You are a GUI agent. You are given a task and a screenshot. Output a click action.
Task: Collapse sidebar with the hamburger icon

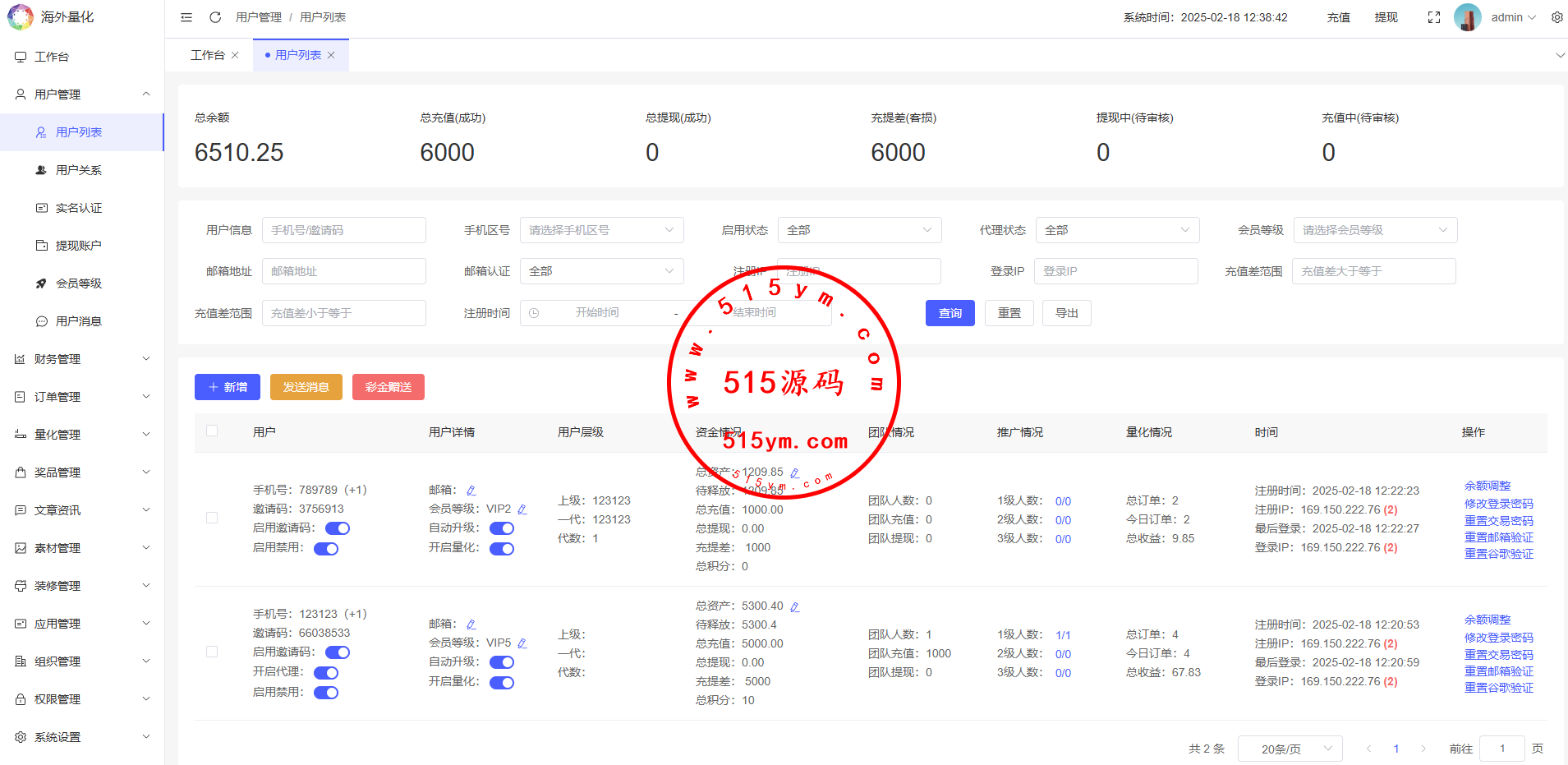tap(186, 17)
